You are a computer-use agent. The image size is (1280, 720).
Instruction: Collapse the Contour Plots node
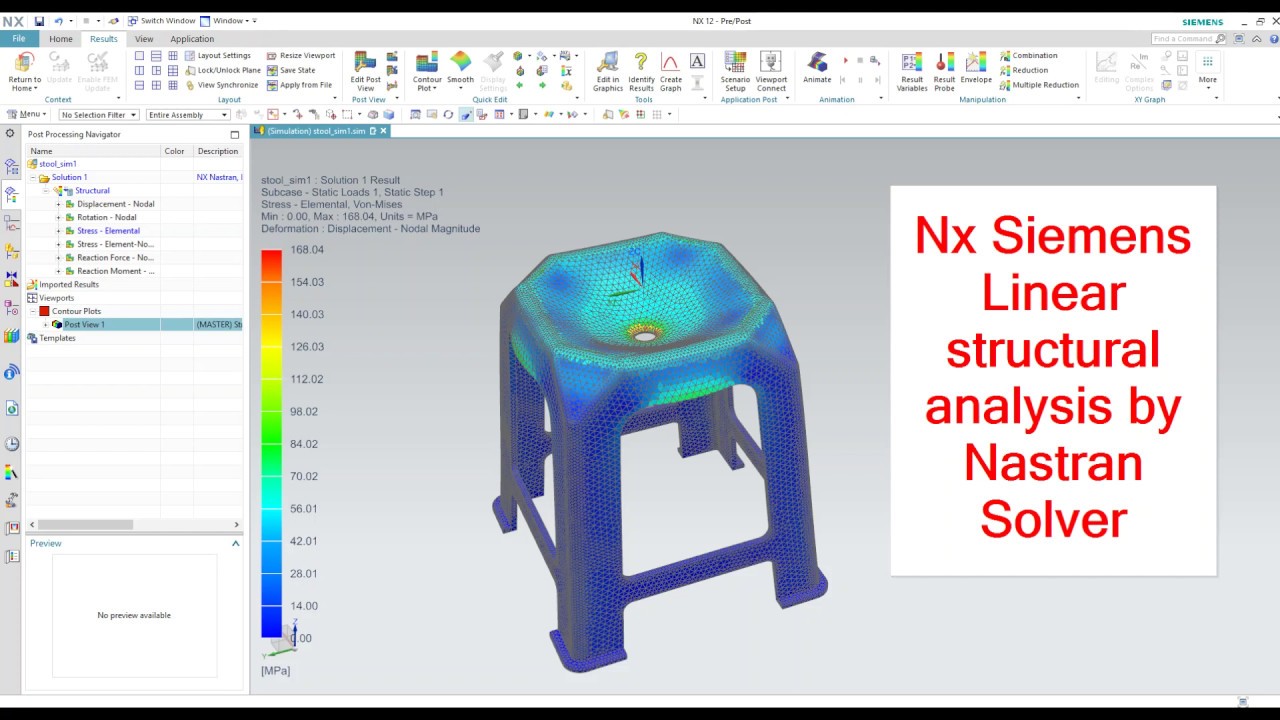(x=33, y=311)
